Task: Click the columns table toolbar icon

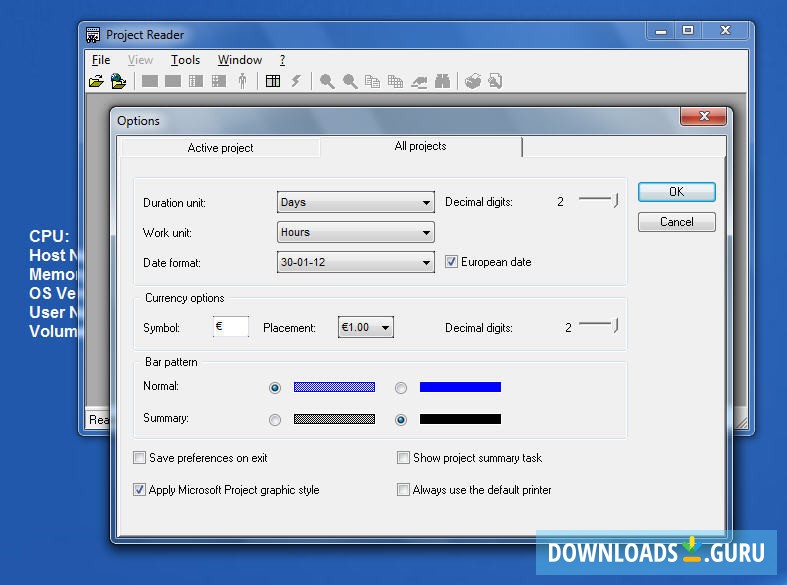Action: (x=273, y=81)
